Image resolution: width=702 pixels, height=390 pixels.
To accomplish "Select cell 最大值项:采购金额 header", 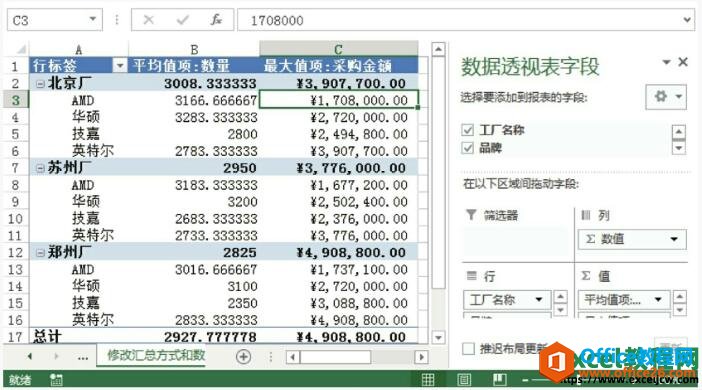I will [x=338, y=66].
